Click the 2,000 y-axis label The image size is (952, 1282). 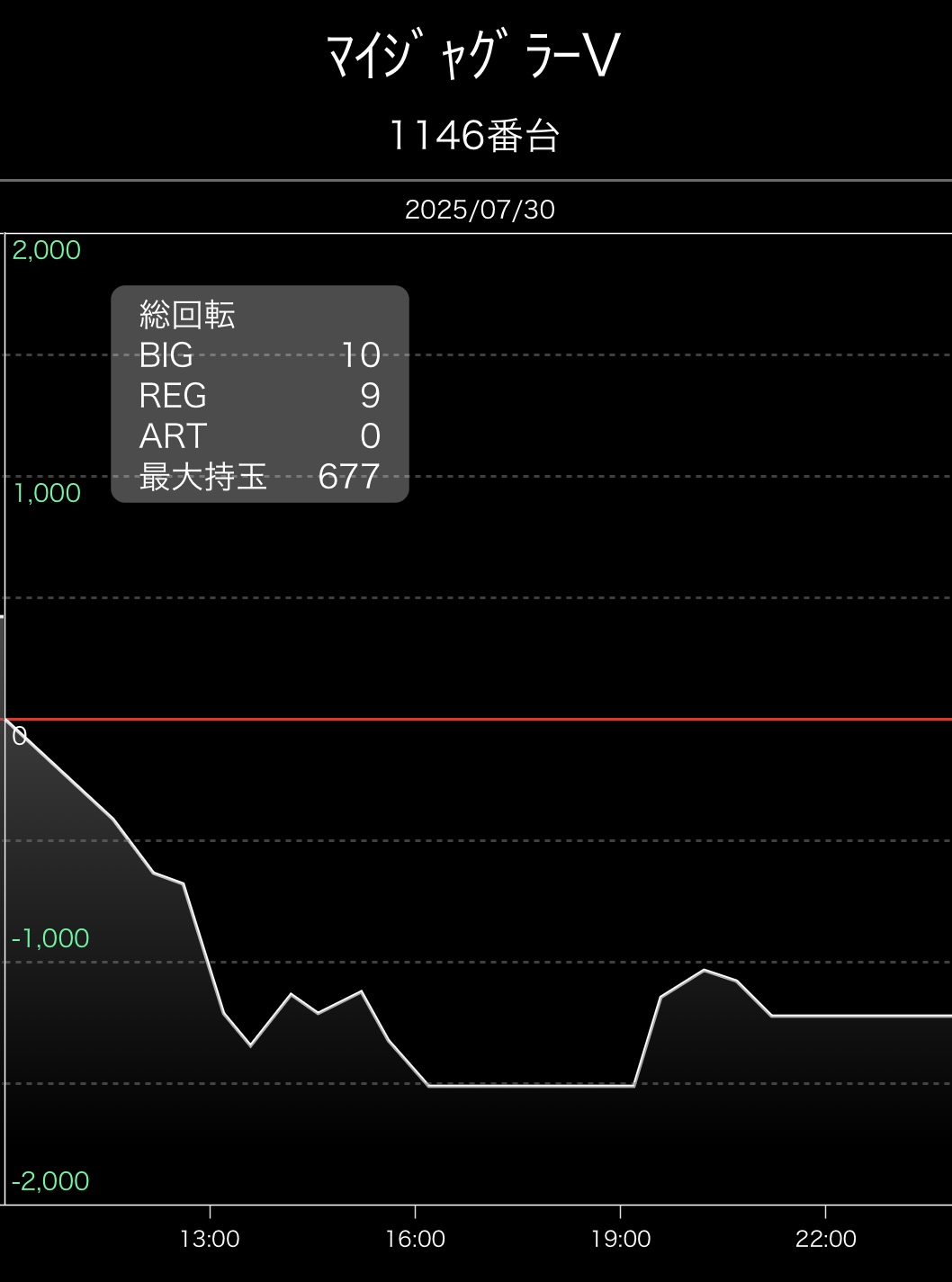(47, 250)
